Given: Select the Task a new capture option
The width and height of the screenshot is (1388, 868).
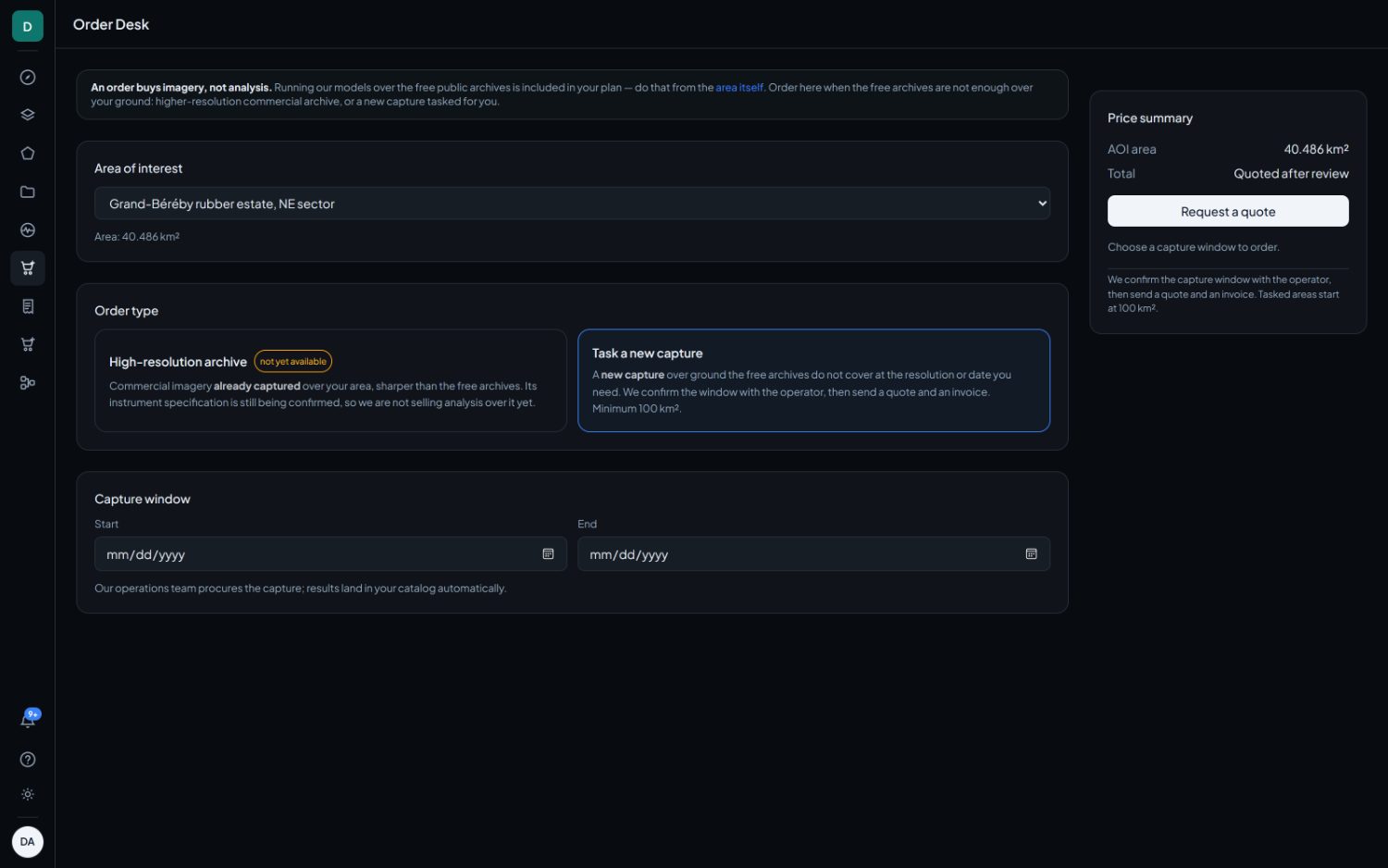Looking at the screenshot, I should [x=813, y=380].
